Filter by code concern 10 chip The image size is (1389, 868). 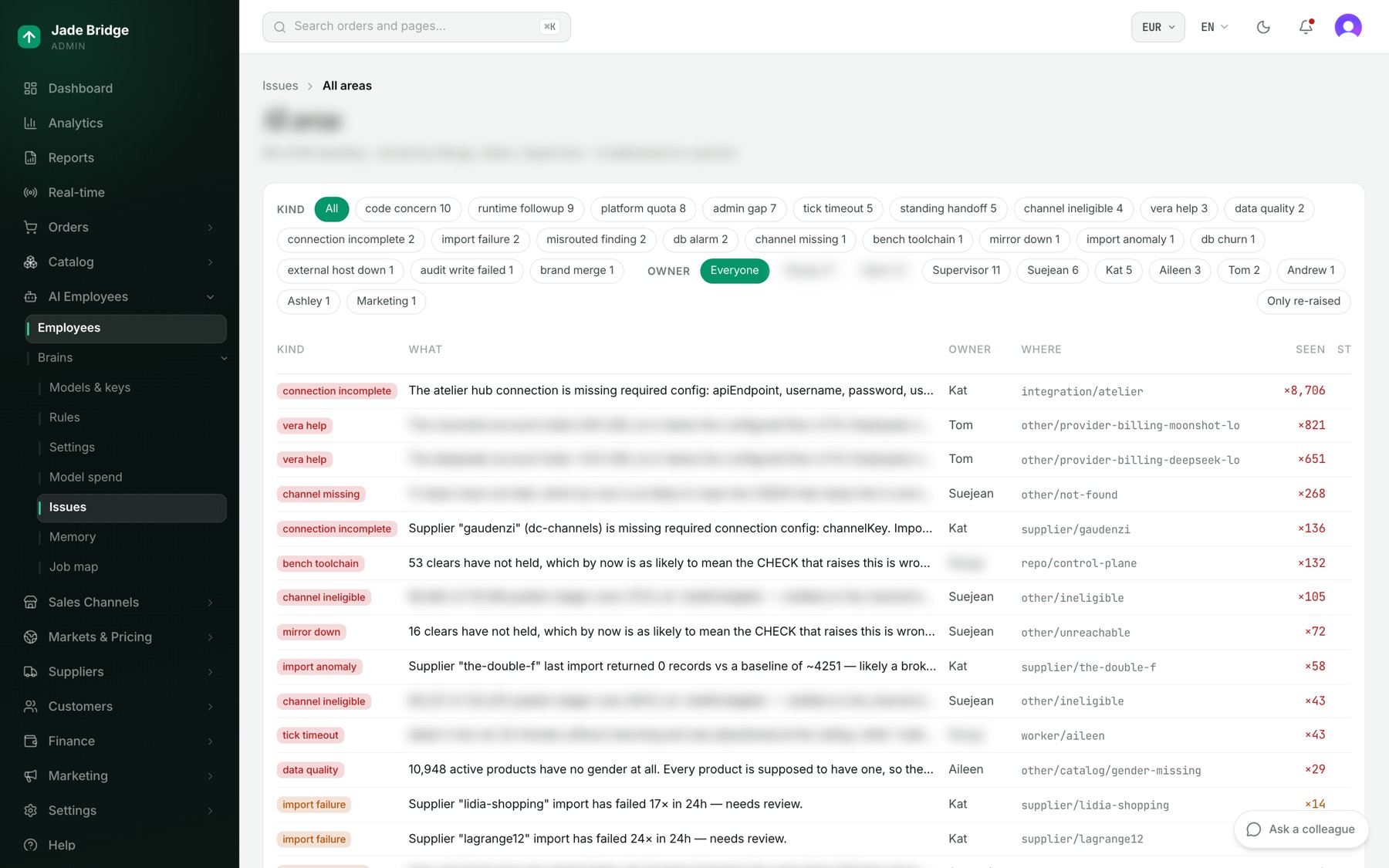click(407, 209)
